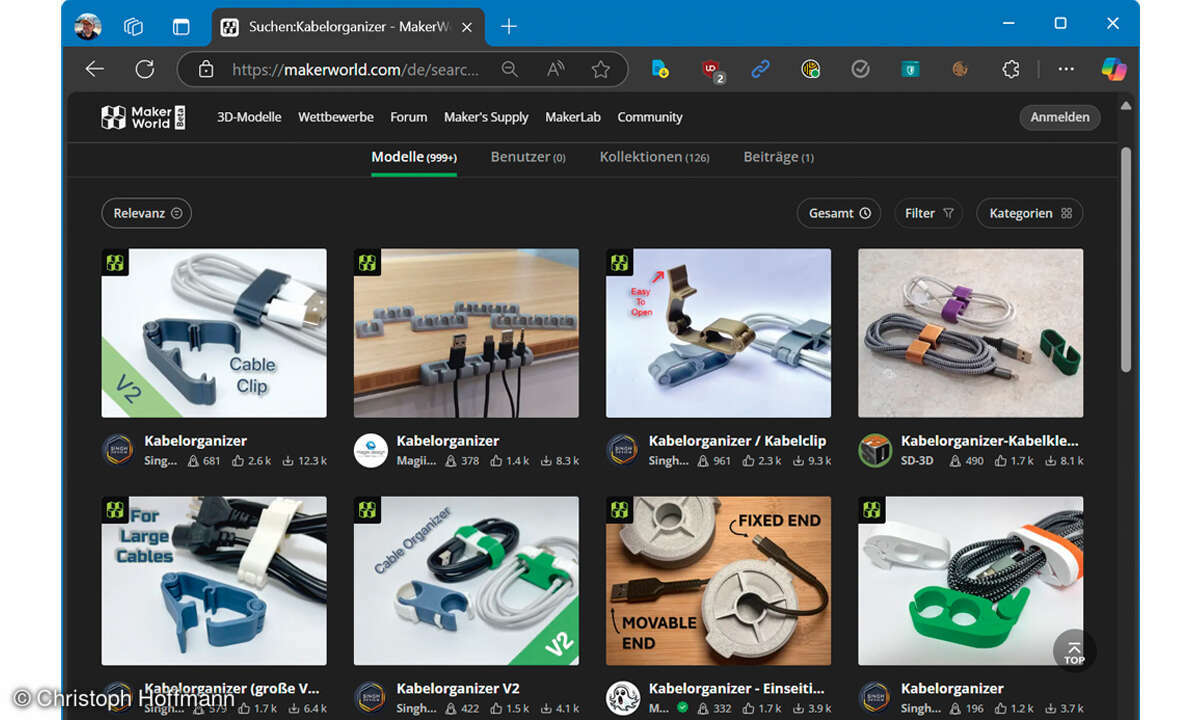Switch to the Modelle results tab
The width and height of the screenshot is (1200, 720).
tap(414, 157)
